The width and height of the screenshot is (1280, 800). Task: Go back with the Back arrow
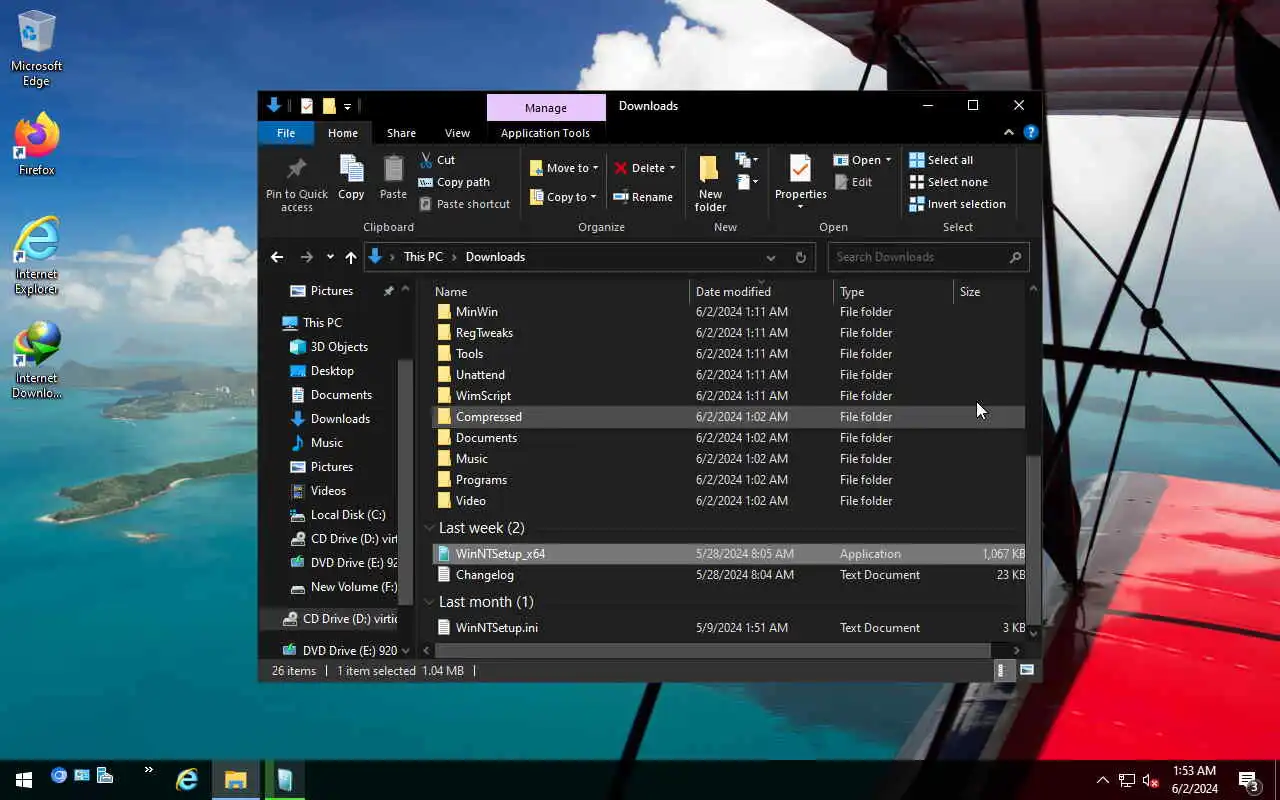(277, 257)
